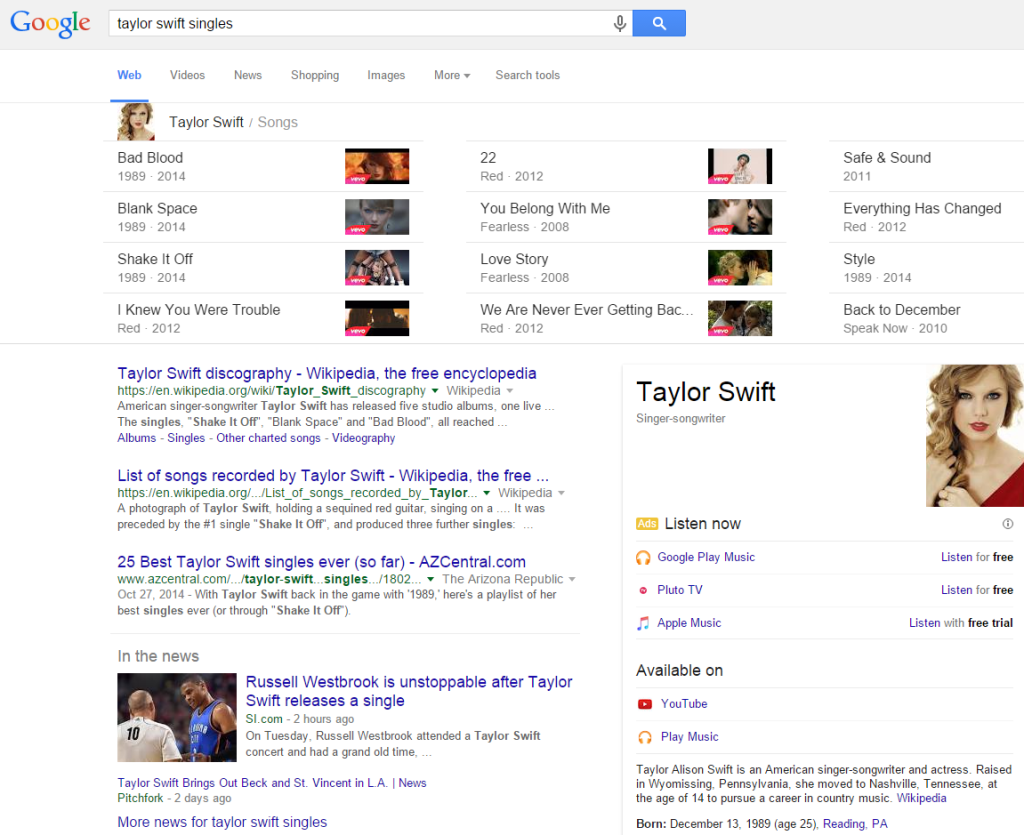Open green arrow next to azcentral URL

[x=430, y=580]
